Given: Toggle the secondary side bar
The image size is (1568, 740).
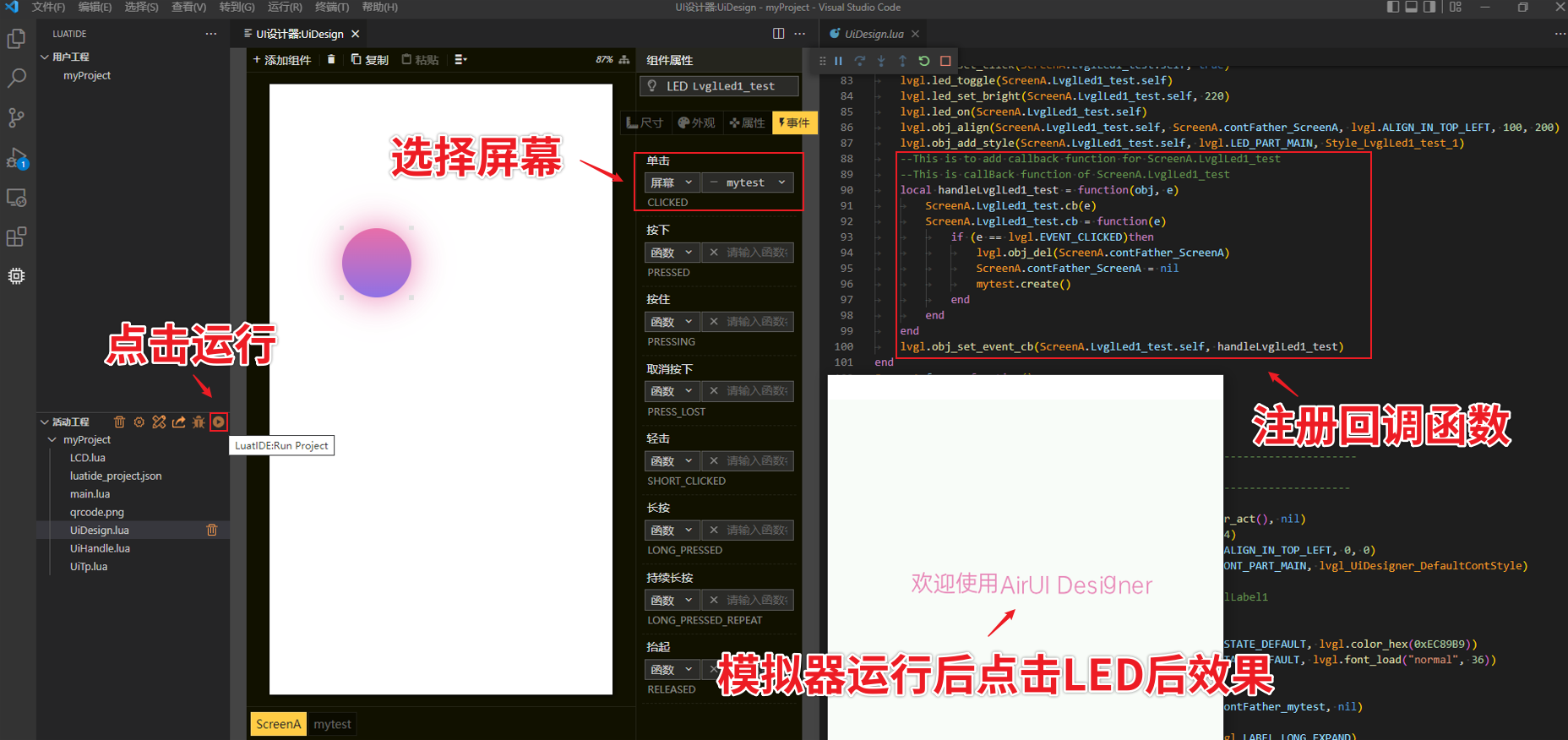Looking at the screenshot, I should pyautogui.click(x=1429, y=7).
